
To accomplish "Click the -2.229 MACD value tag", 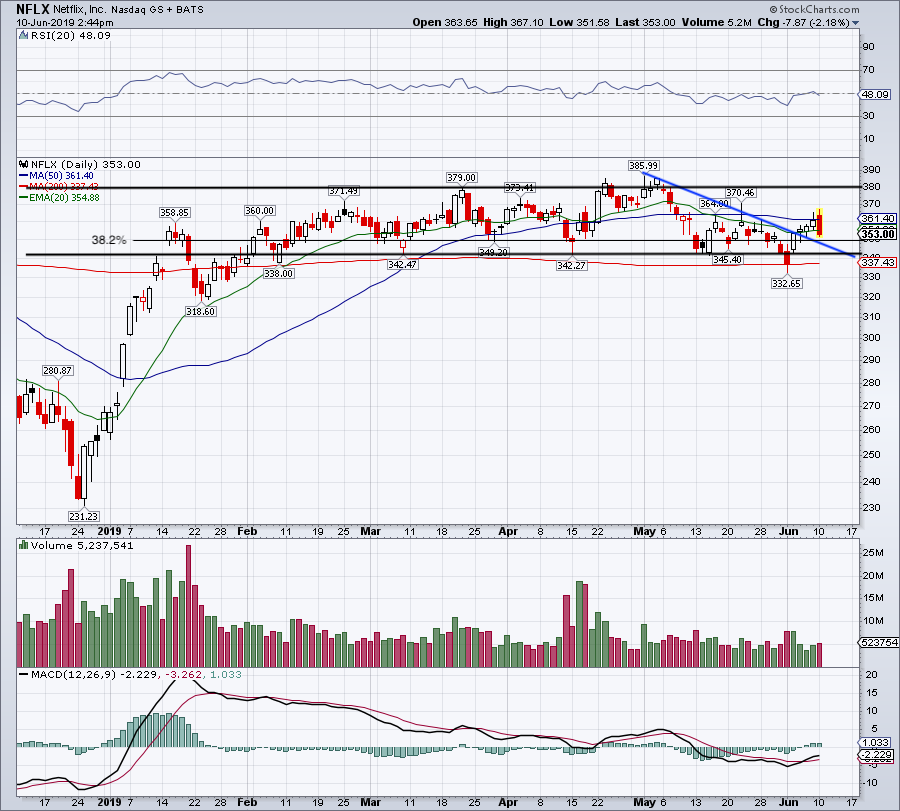I will point(876,755).
